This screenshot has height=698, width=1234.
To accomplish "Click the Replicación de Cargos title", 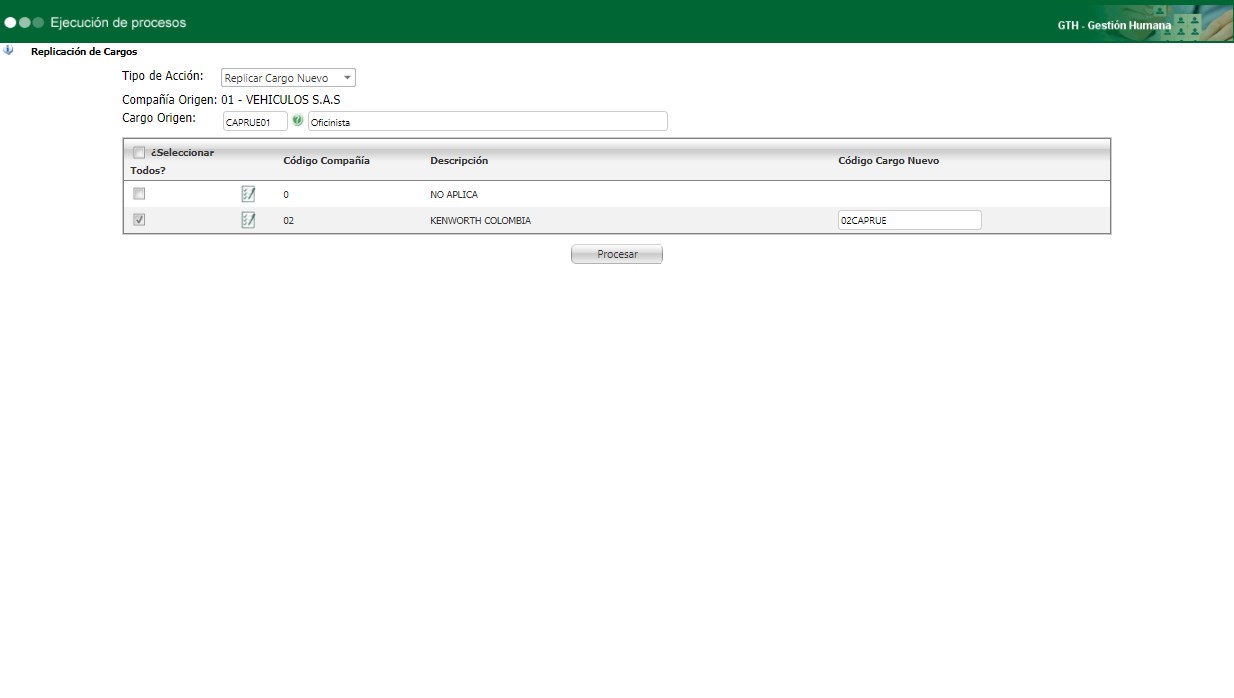I will click(84, 51).
